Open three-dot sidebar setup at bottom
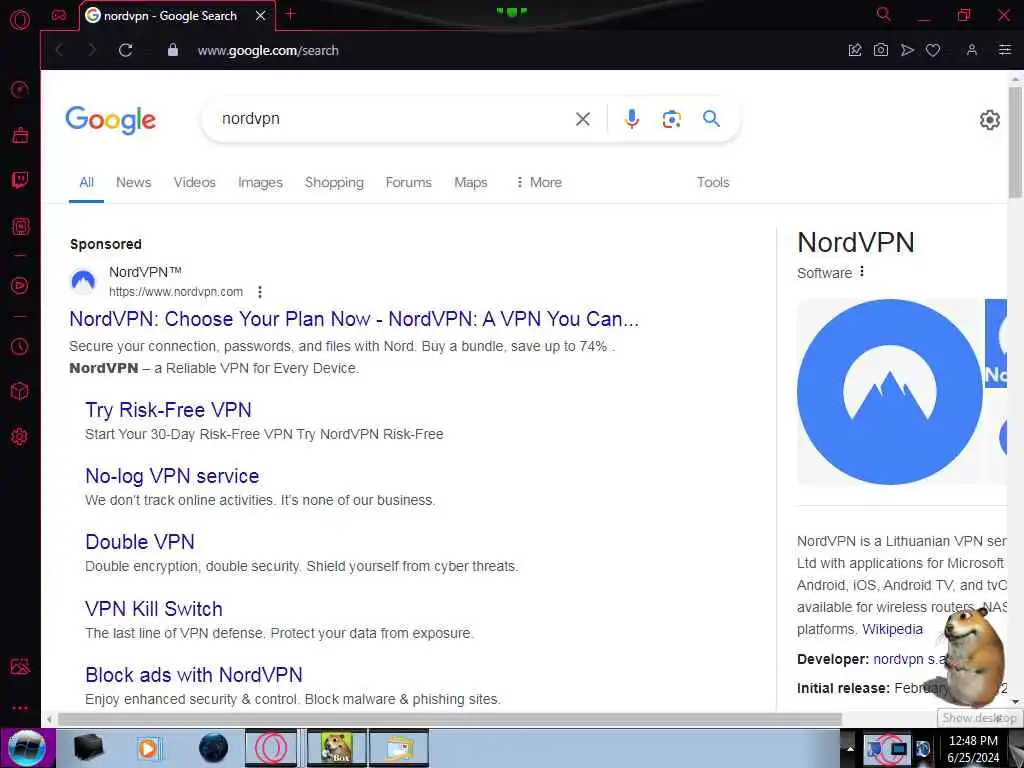 20,707
